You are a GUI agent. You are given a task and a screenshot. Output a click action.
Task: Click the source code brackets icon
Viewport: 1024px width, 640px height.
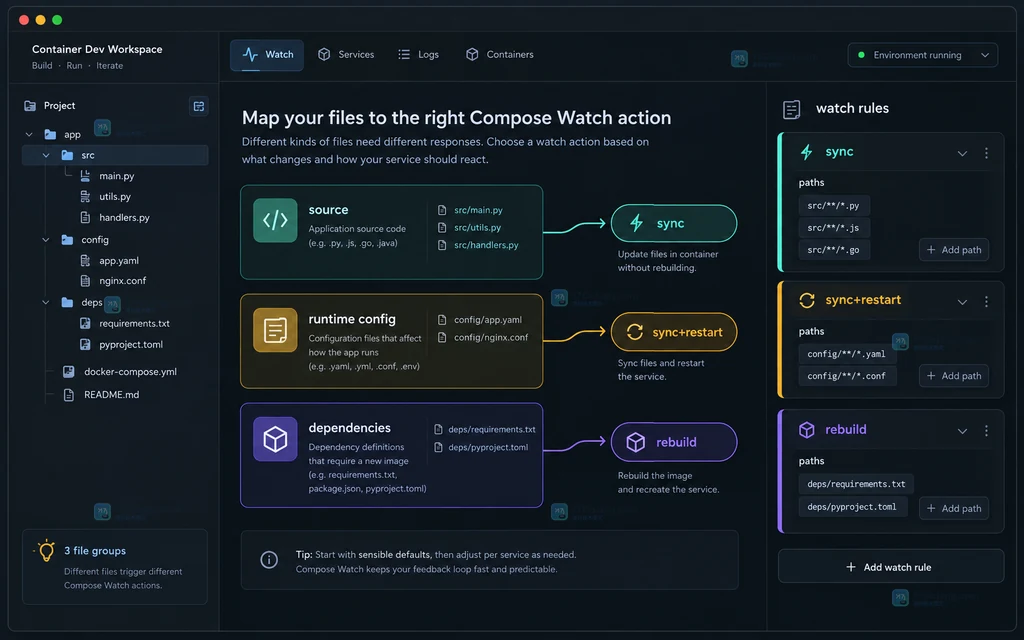click(x=275, y=220)
